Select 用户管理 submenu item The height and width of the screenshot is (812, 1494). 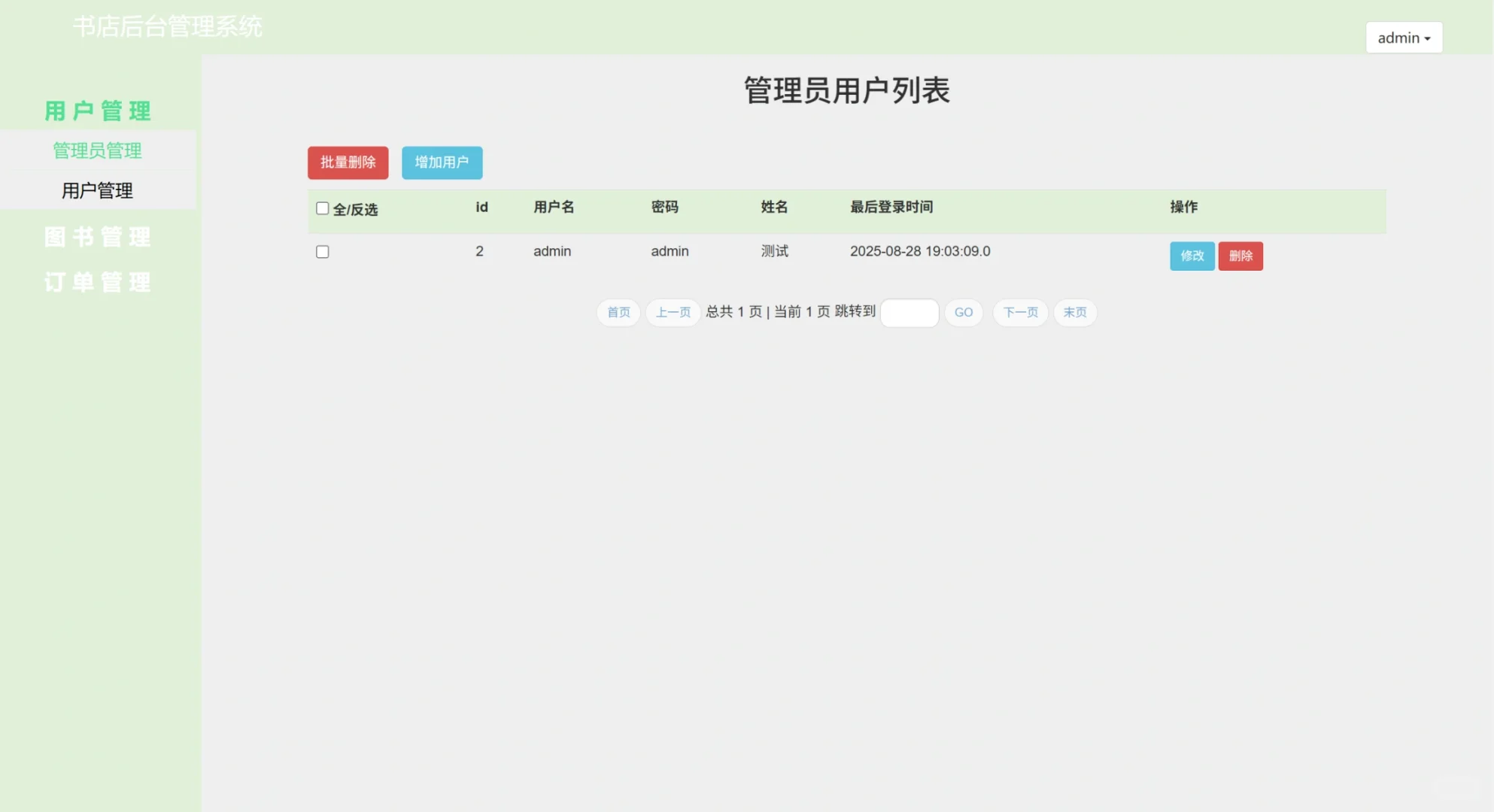(x=97, y=189)
